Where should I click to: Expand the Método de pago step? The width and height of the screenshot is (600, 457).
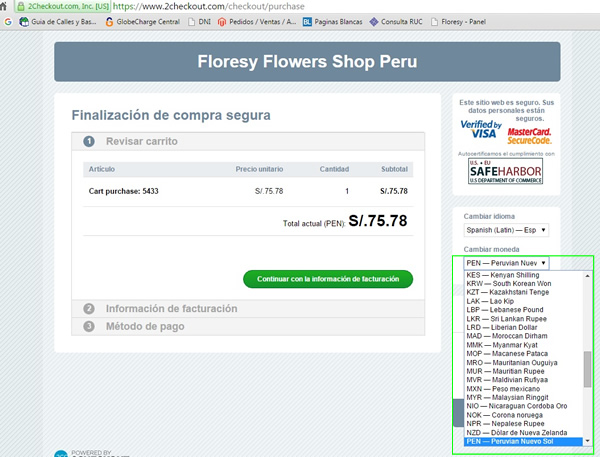248,326
